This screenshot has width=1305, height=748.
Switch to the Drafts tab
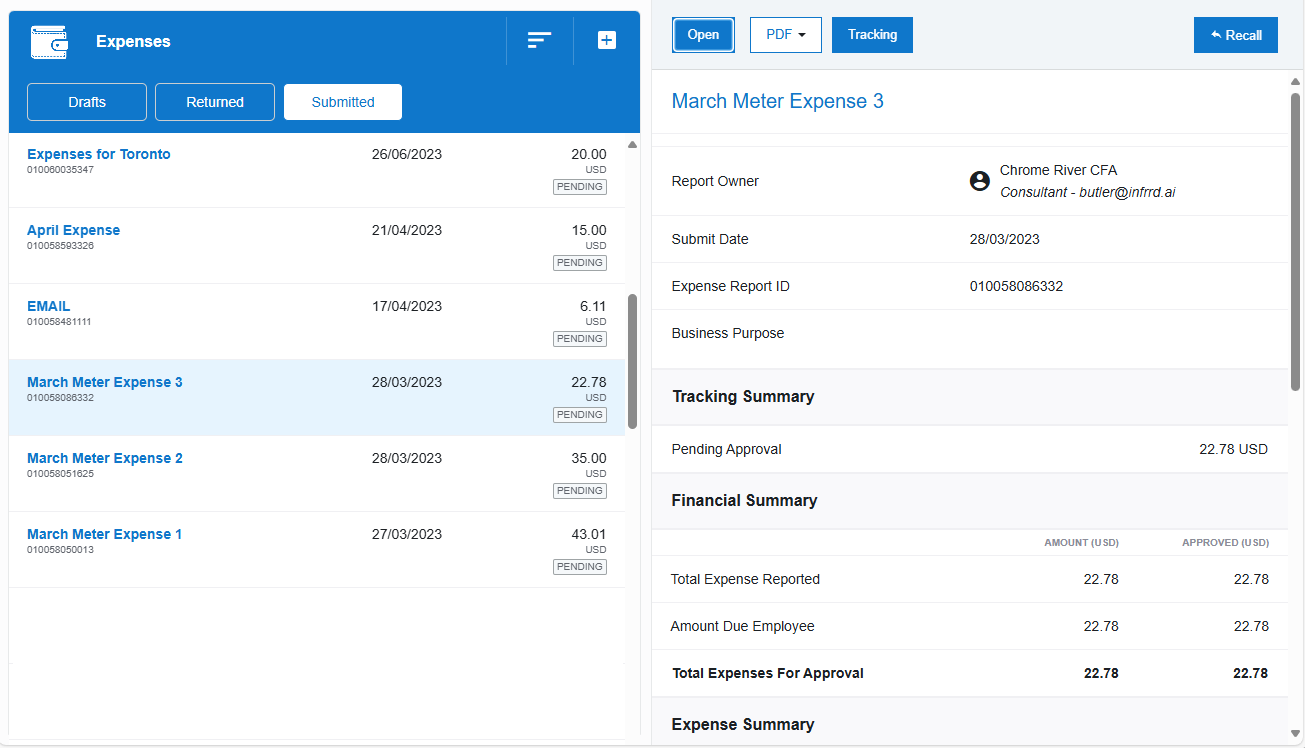[87, 102]
